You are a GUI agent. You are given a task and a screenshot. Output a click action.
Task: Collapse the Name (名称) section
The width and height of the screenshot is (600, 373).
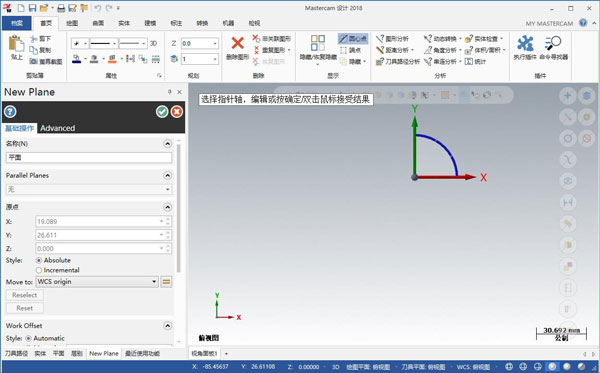167,143
